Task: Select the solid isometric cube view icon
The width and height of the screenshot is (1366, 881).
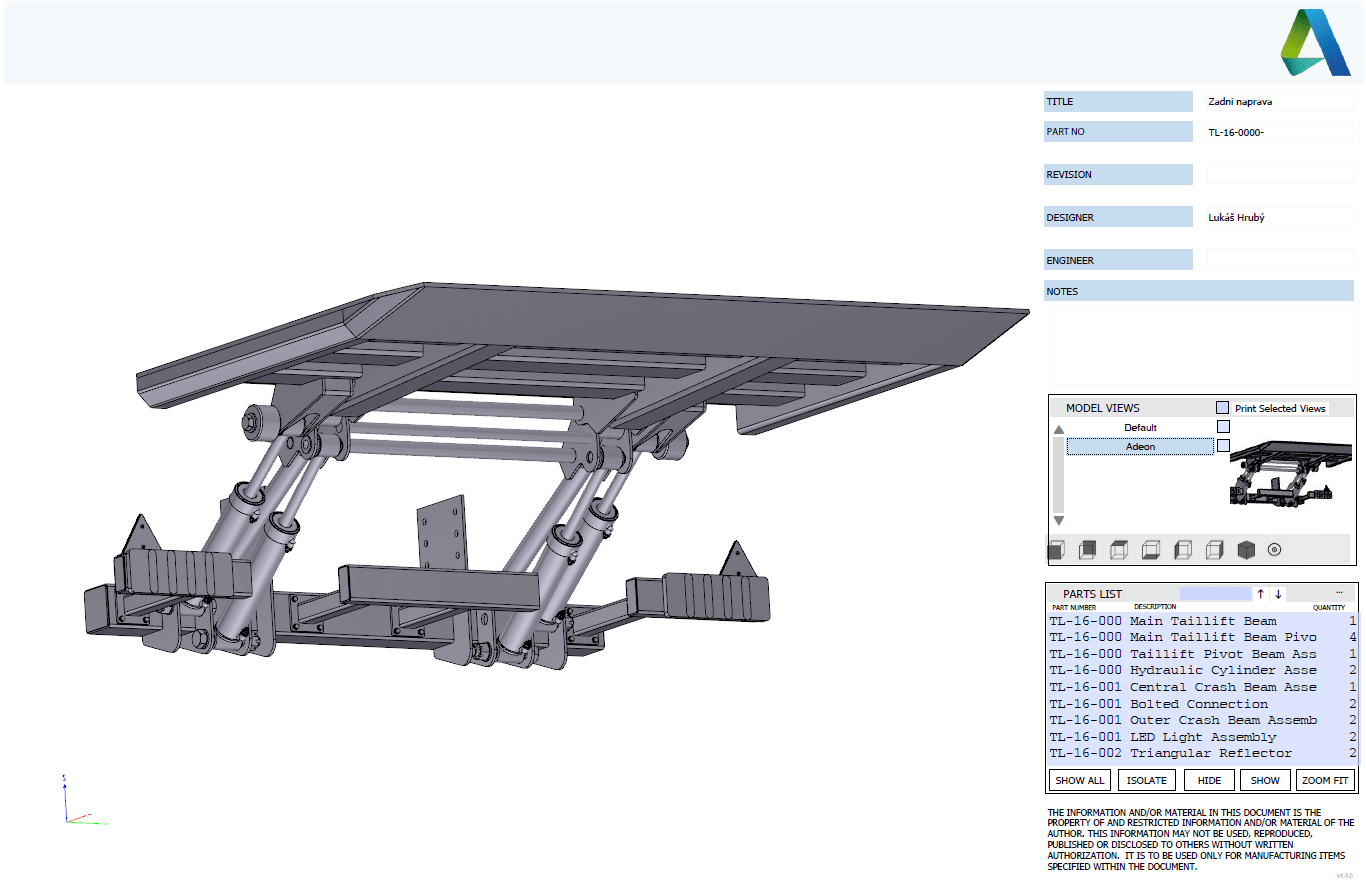Action: click(x=1246, y=549)
